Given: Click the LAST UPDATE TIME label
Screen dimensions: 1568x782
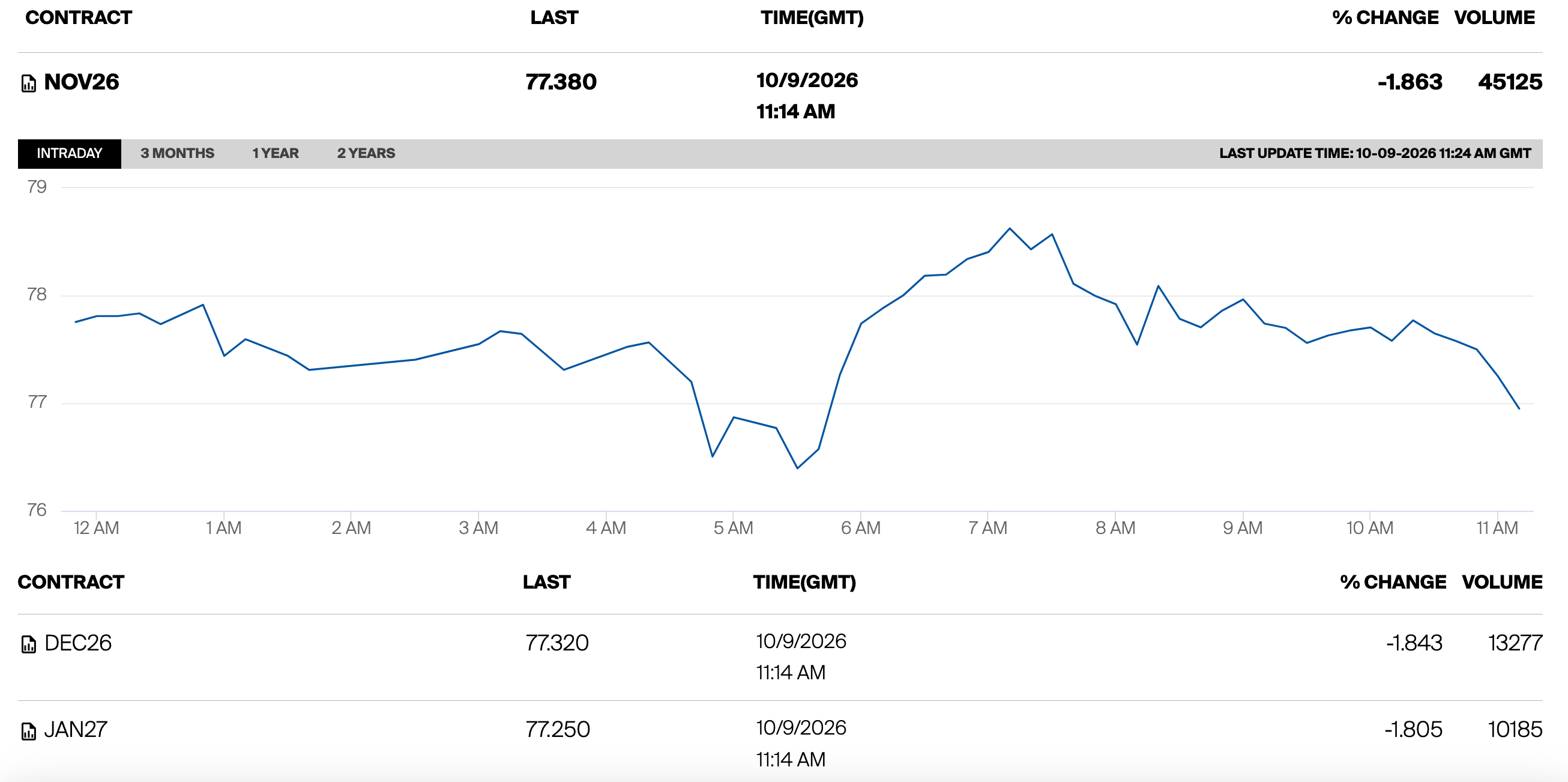Looking at the screenshot, I should (1375, 154).
